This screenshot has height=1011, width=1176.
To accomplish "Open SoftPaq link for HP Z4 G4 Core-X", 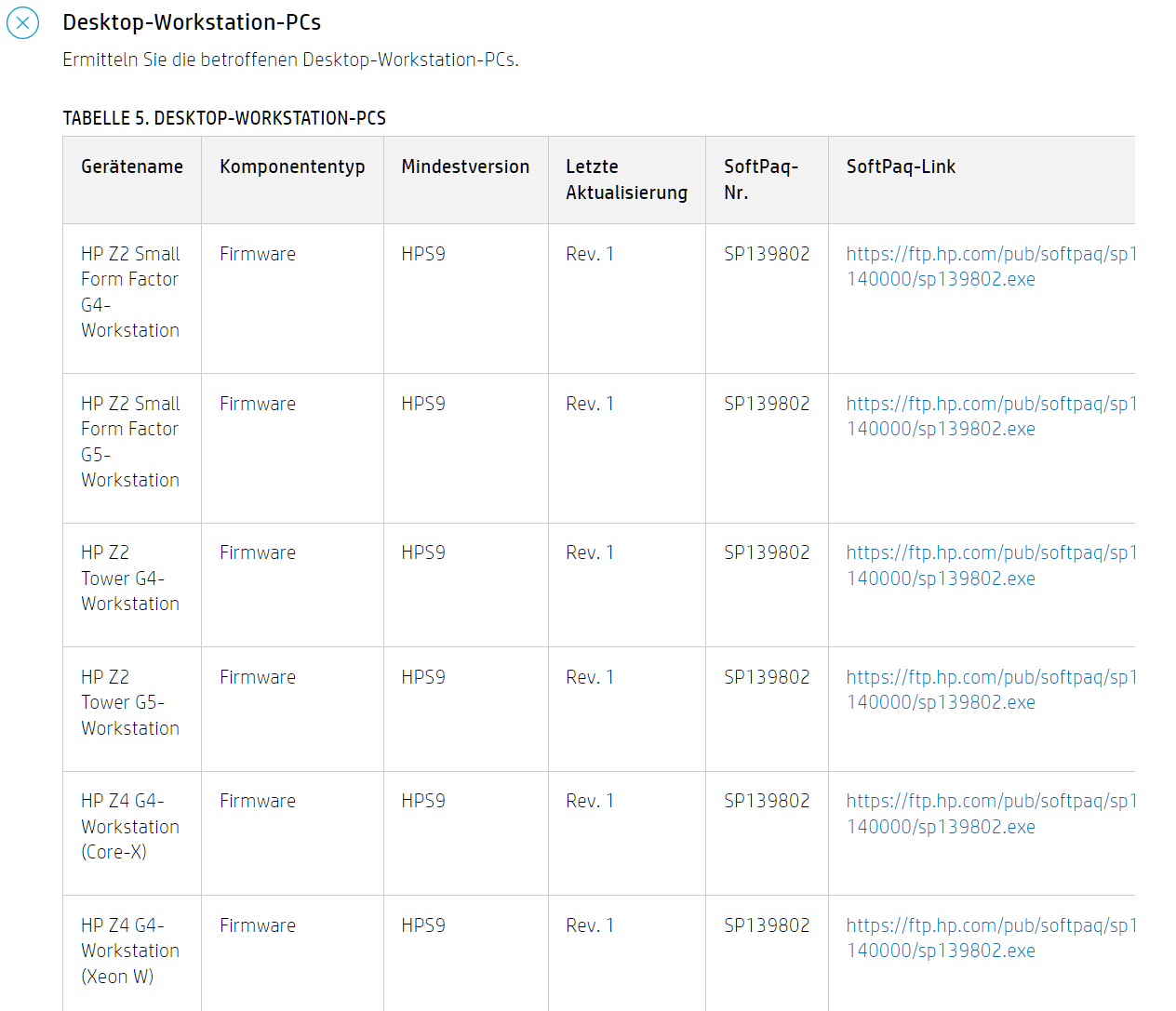I will (x=991, y=814).
